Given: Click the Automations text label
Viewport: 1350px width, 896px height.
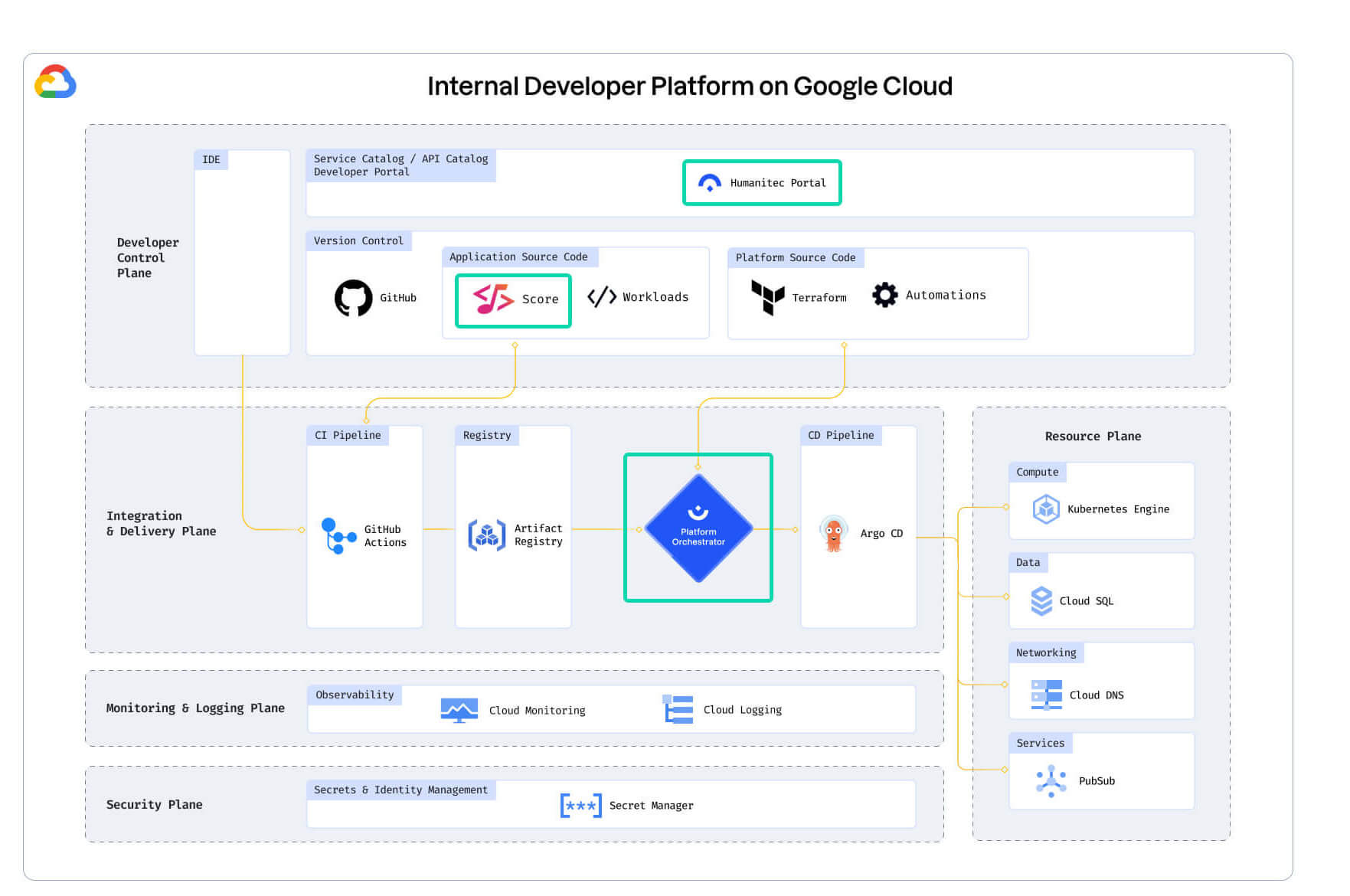Looking at the screenshot, I should pos(946,295).
